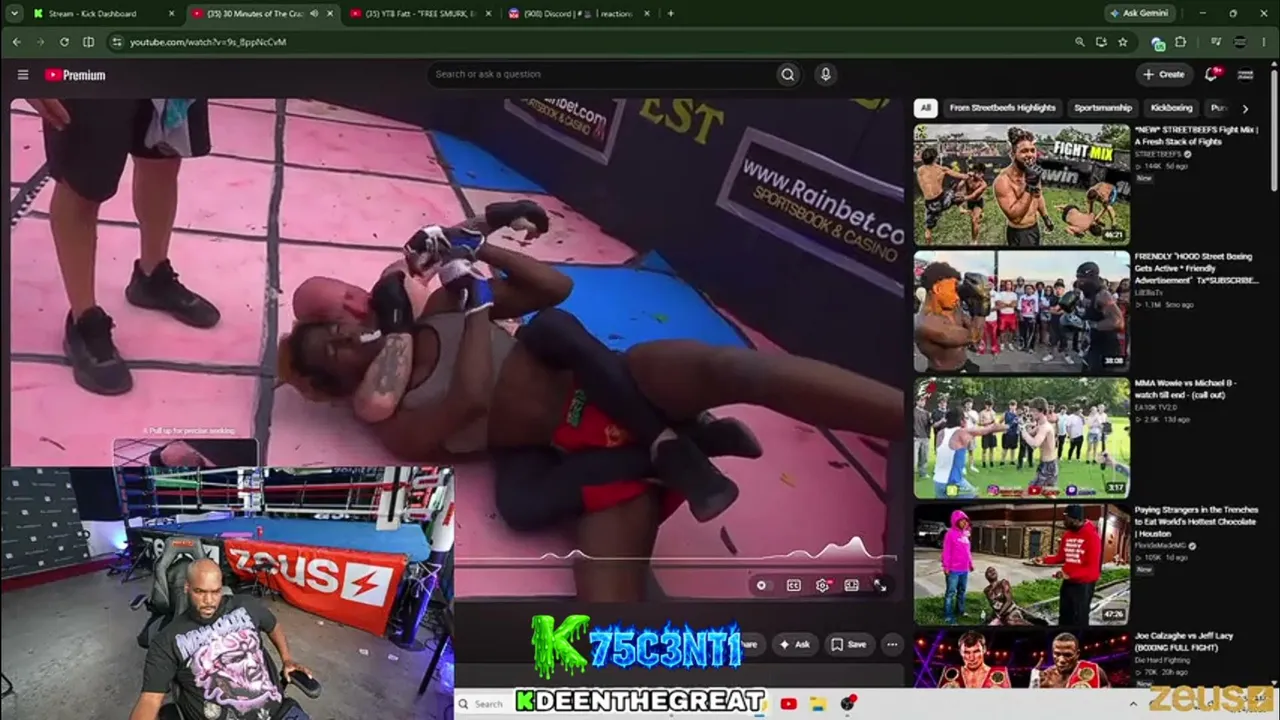The height and width of the screenshot is (720, 1280).
Task: Click the Ask button below the video
Action: pos(795,645)
